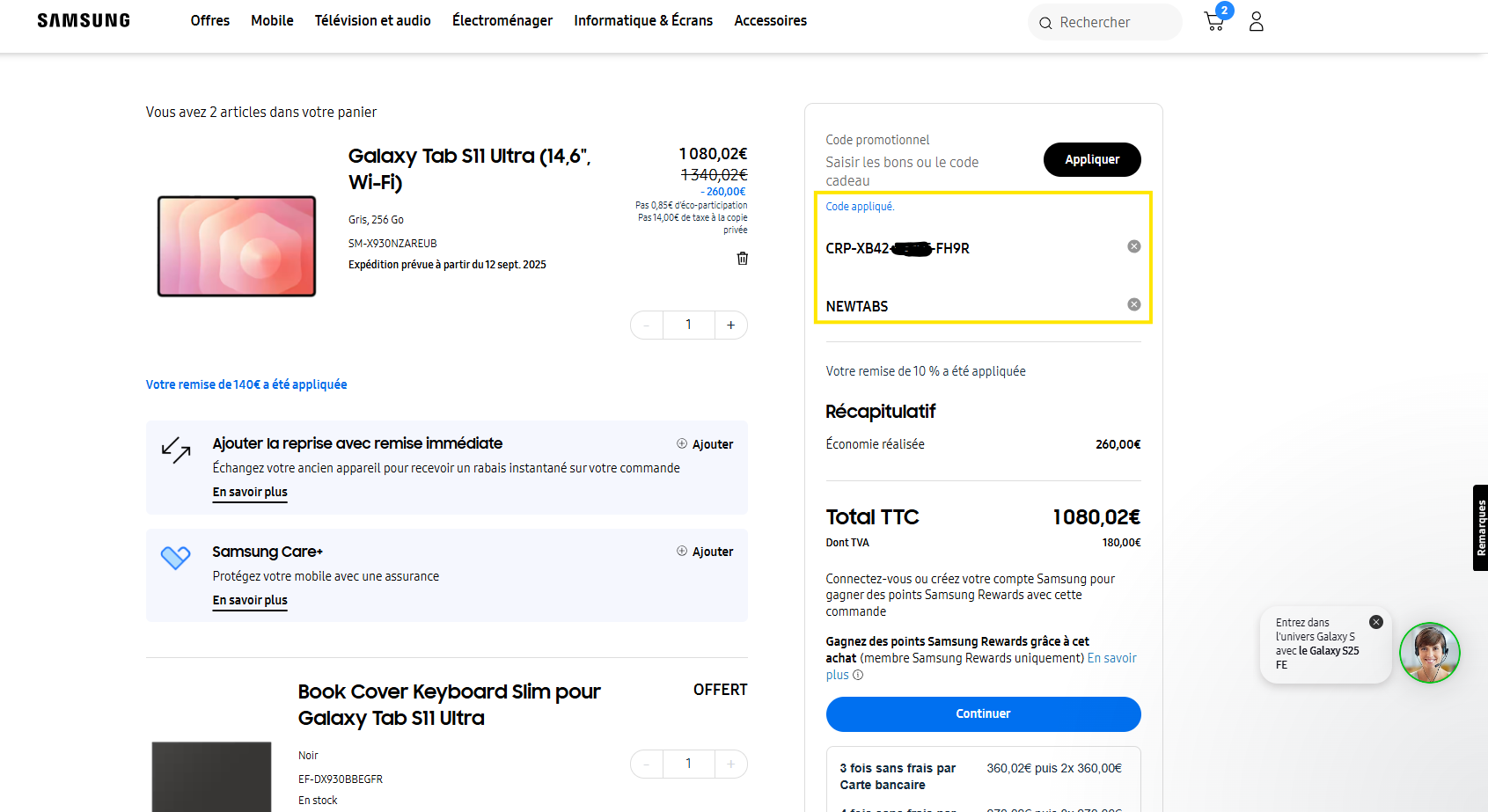Click the Galaxy Tab quantity value field
Viewport: 1488px width, 812px height.
[x=688, y=326]
